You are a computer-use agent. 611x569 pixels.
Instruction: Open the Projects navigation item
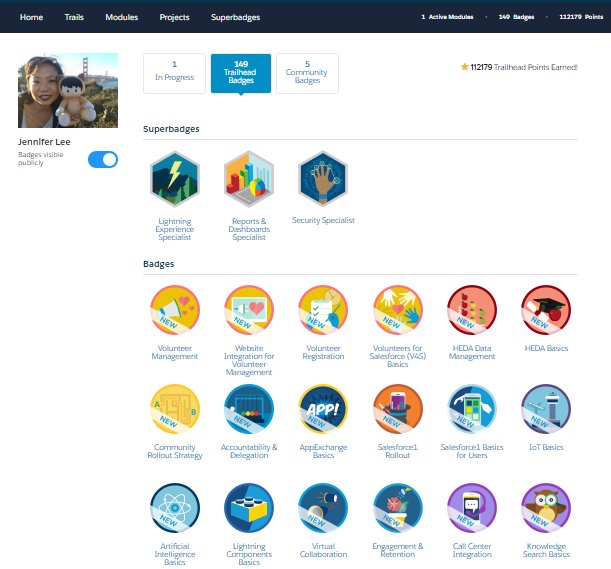[174, 17]
